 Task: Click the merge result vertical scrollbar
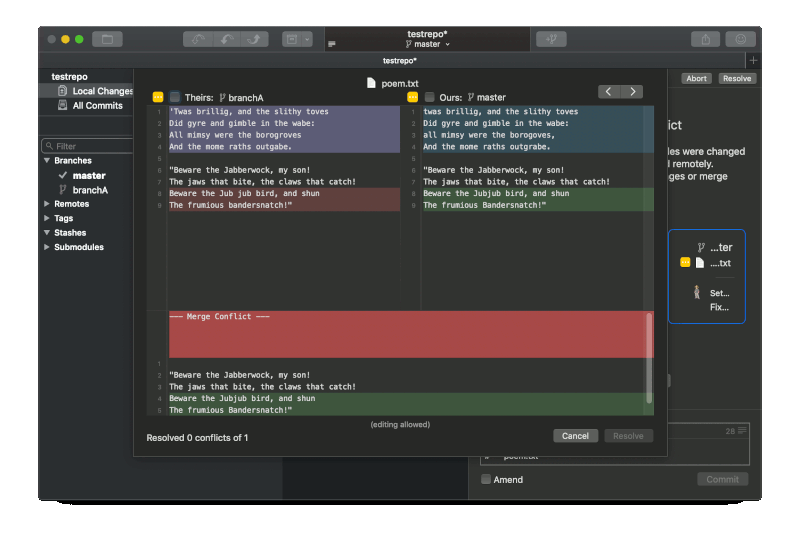point(649,358)
